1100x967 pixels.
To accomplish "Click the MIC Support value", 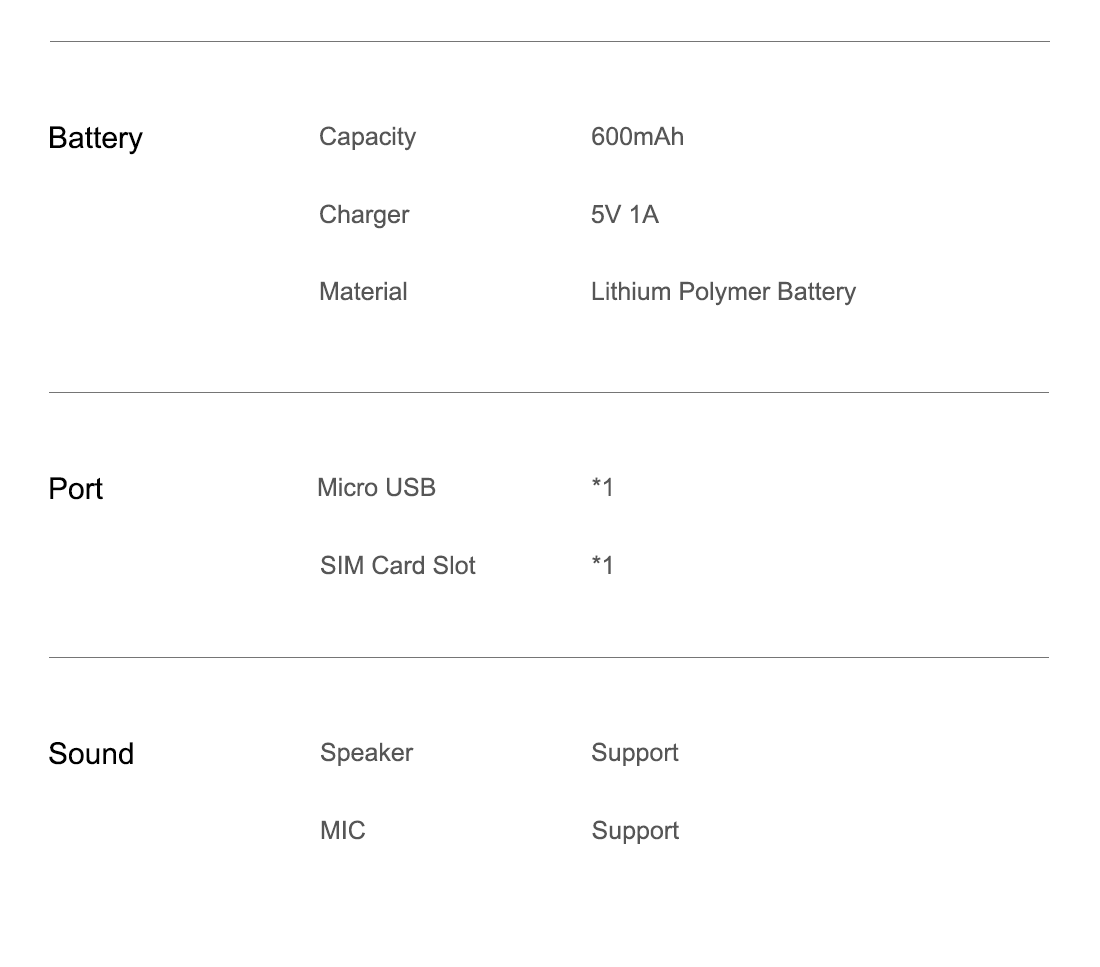I will 635,831.
